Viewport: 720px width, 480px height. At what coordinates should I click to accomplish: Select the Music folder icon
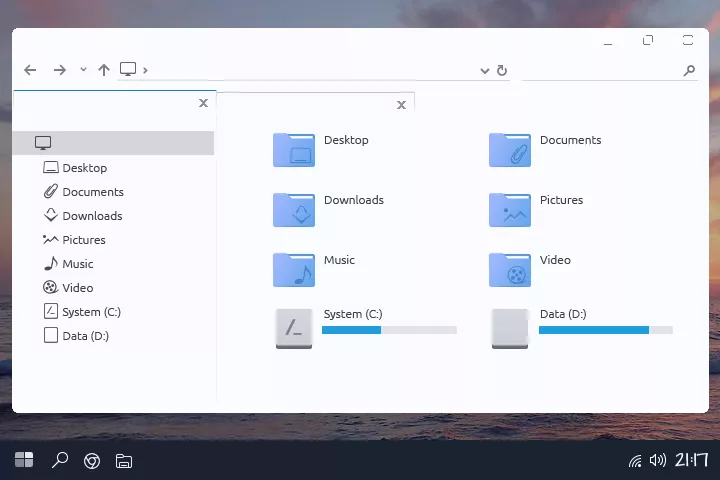[x=294, y=270]
